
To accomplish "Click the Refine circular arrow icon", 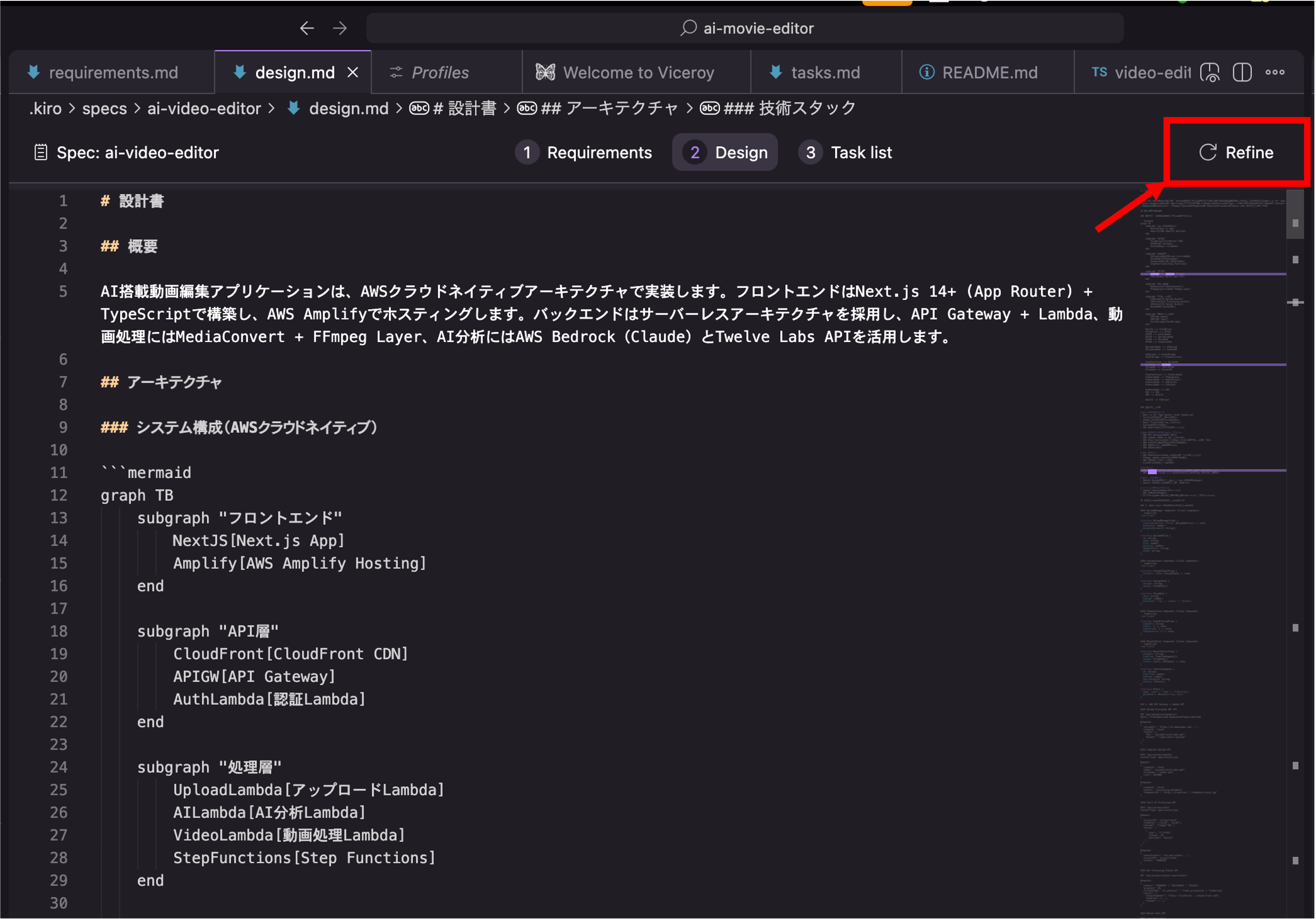I will point(1208,152).
